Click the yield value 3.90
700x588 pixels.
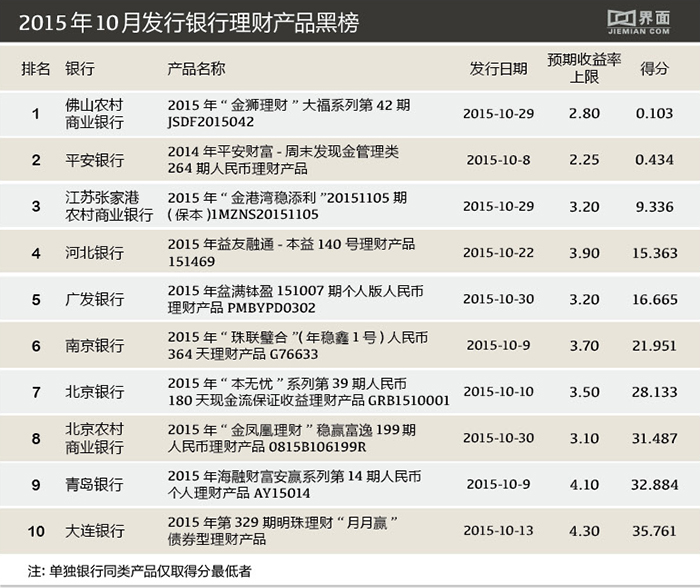(584, 253)
